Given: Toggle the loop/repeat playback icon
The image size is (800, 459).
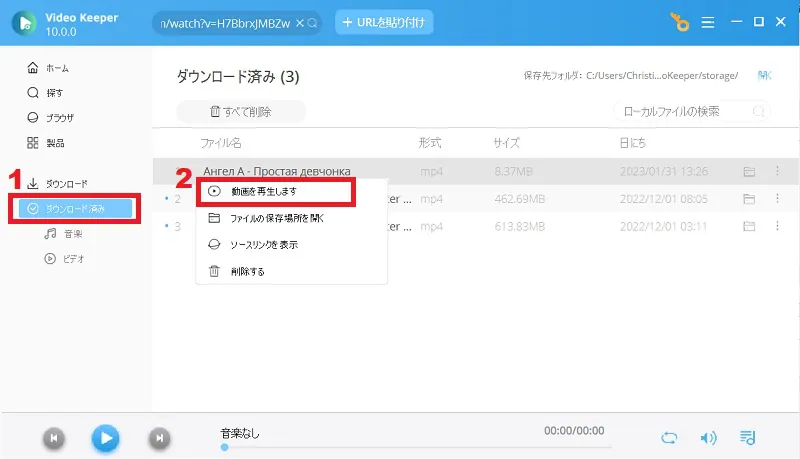Looking at the screenshot, I should click(x=671, y=437).
